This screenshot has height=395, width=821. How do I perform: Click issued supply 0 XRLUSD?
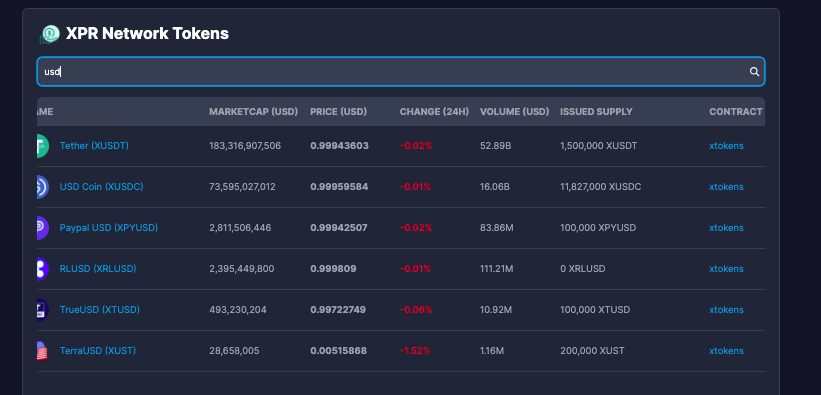(x=583, y=269)
